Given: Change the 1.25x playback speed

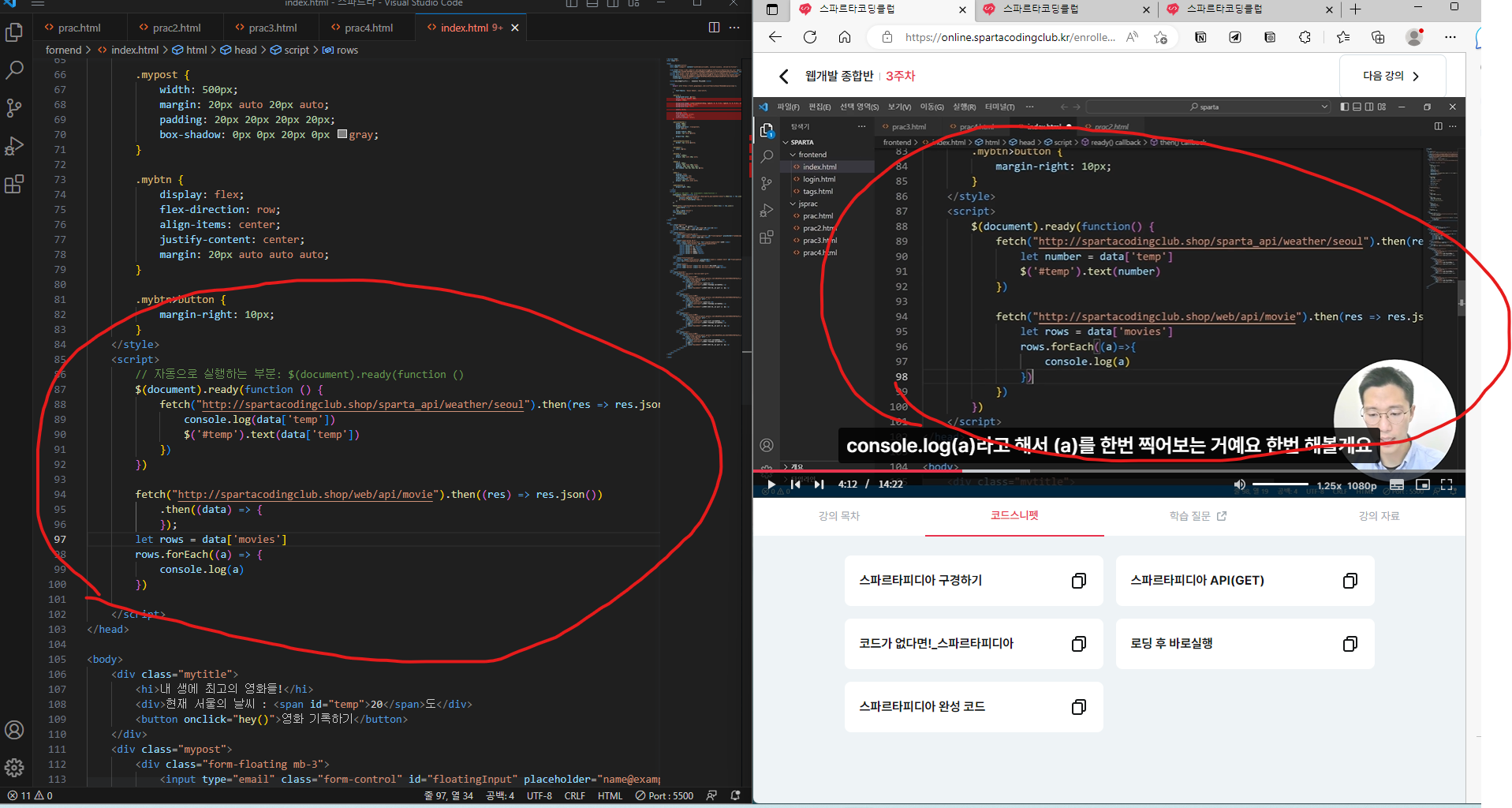Looking at the screenshot, I should (x=1329, y=485).
